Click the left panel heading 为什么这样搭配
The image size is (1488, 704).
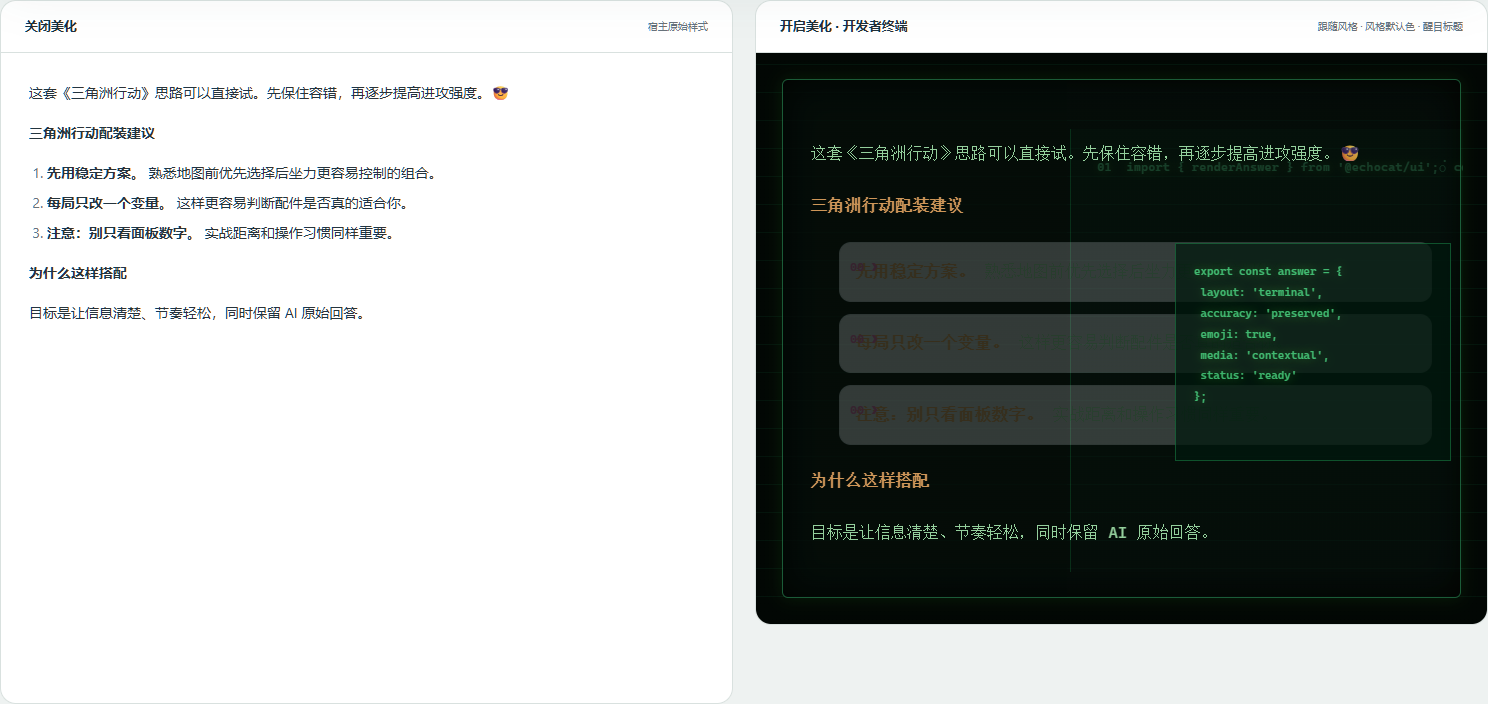(78, 273)
